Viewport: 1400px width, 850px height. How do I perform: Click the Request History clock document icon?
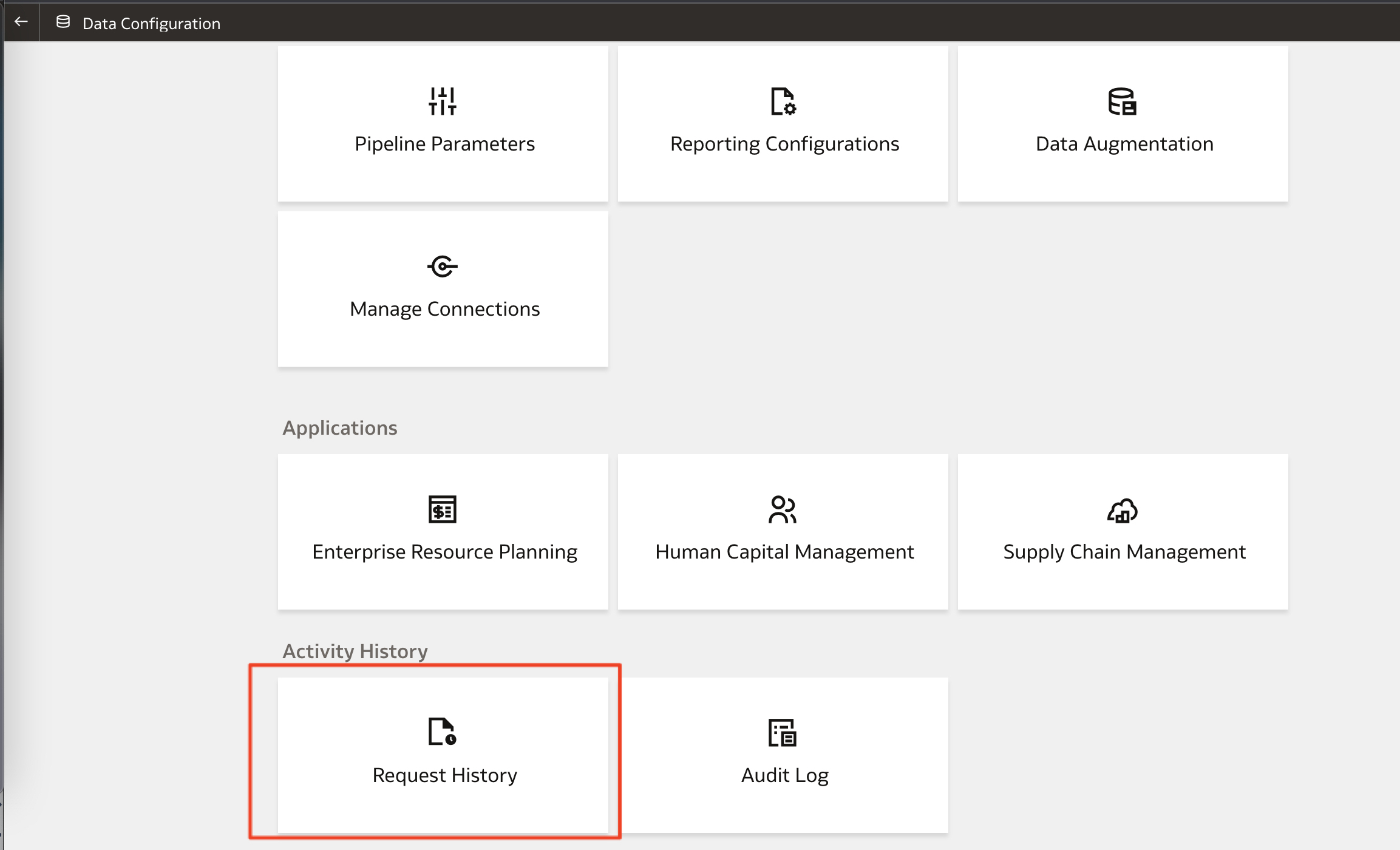coord(443,732)
